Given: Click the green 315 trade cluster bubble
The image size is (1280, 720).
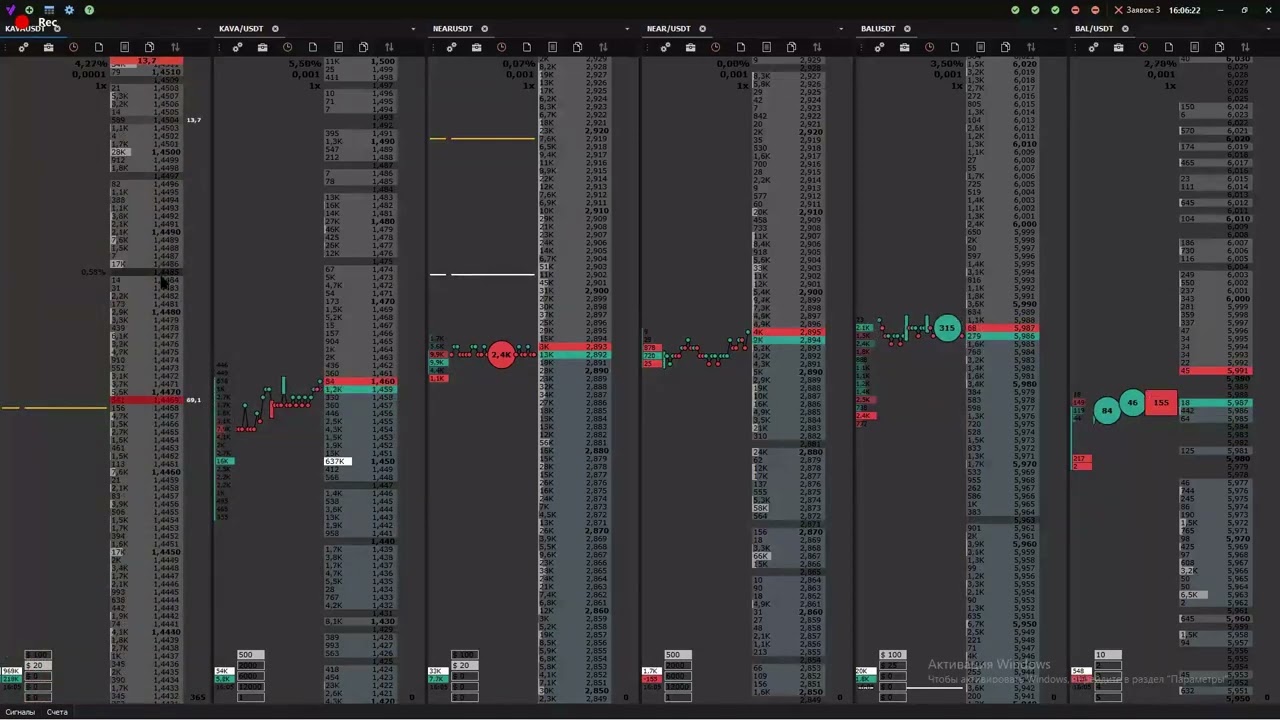Looking at the screenshot, I should tap(946, 328).
